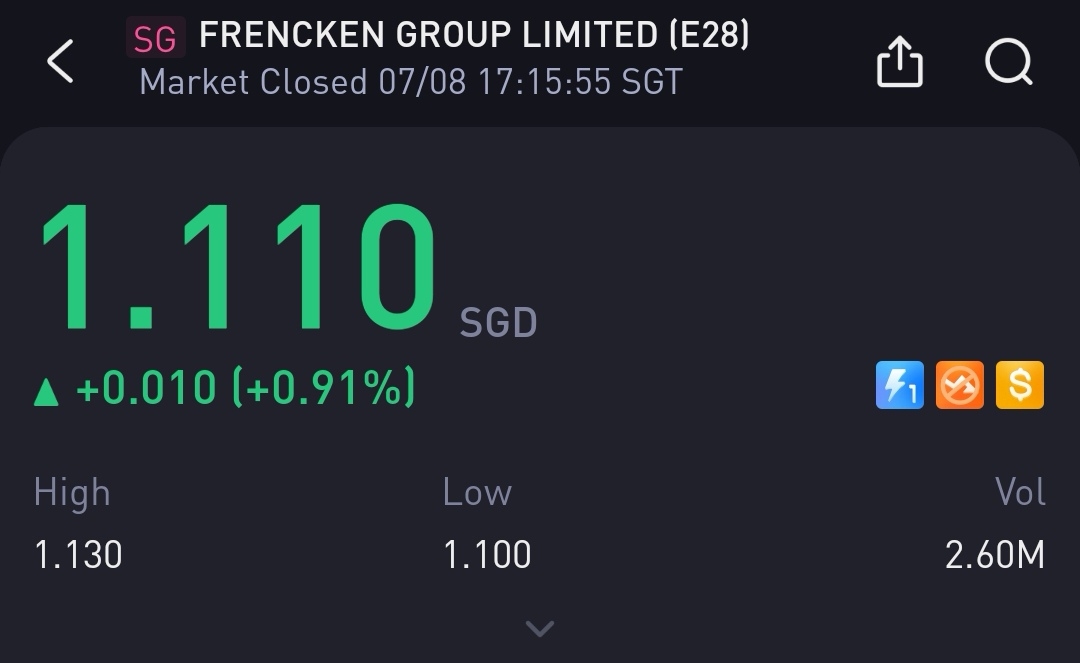Image resolution: width=1080 pixels, height=663 pixels.
Task: Tap the yellow dollar sign badge
Action: (x=1020, y=385)
